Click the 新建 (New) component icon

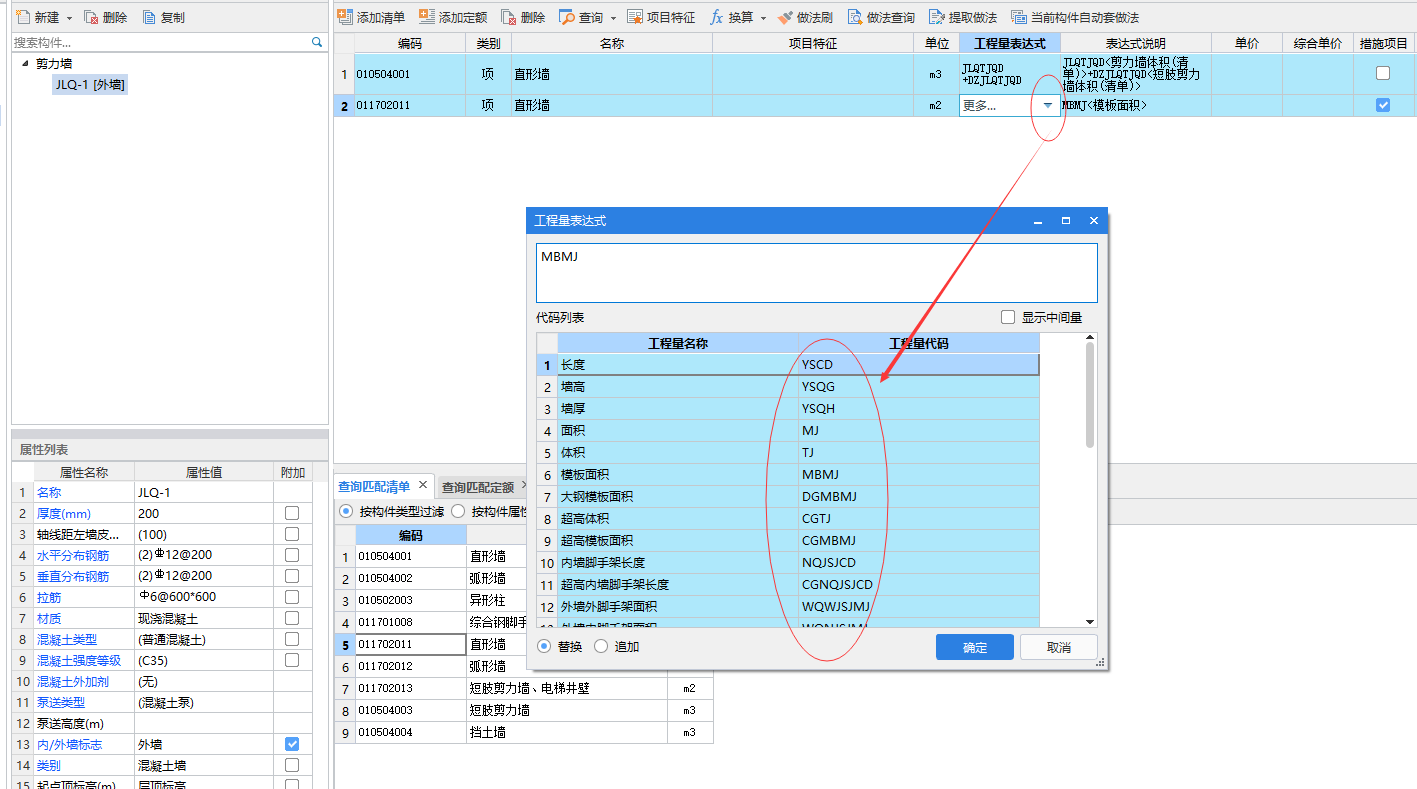coord(23,17)
